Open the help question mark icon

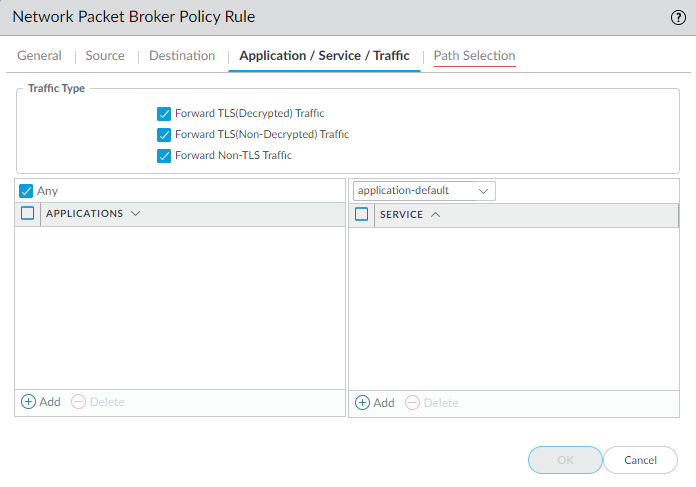tap(678, 17)
